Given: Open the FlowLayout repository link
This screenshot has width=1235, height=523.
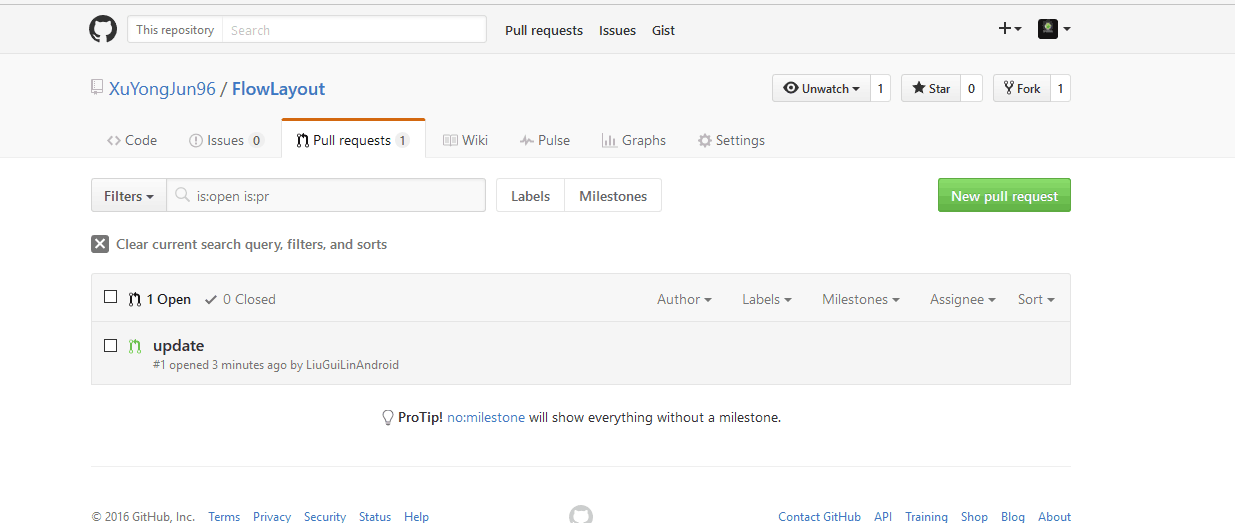Looking at the screenshot, I should tap(278, 89).
